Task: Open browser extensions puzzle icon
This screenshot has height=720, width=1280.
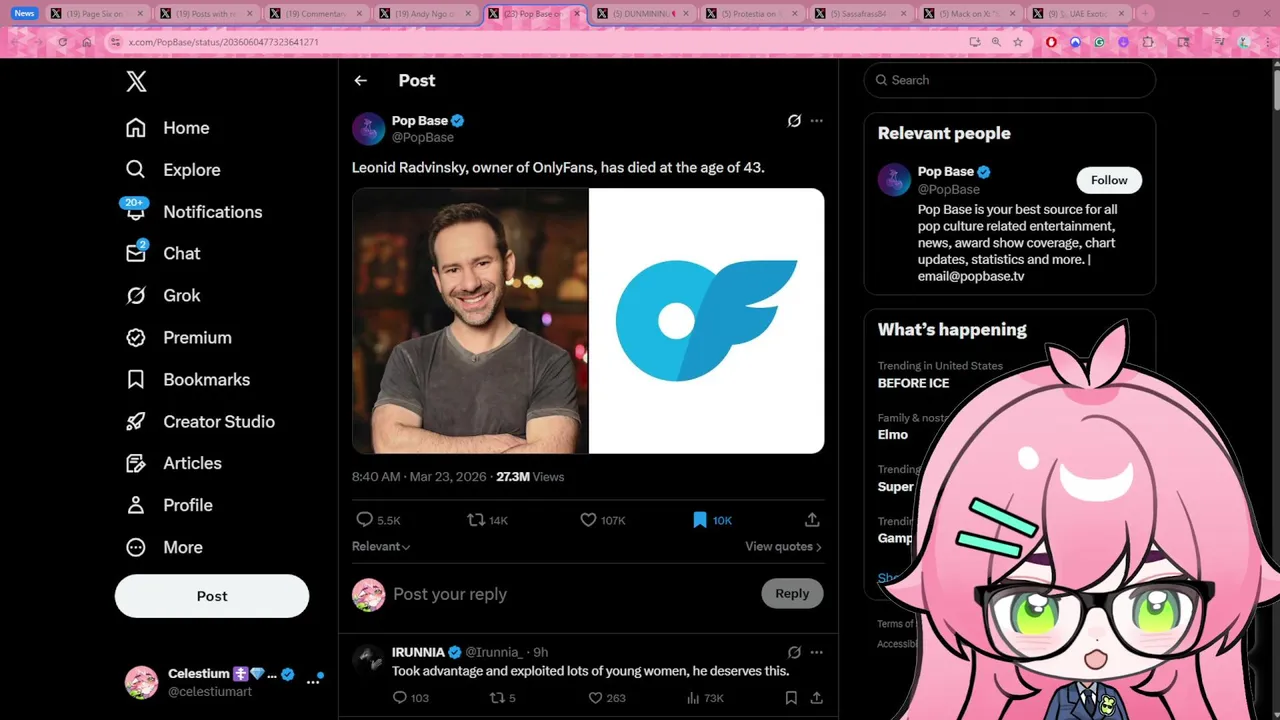Action: [x=1148, y=42]
